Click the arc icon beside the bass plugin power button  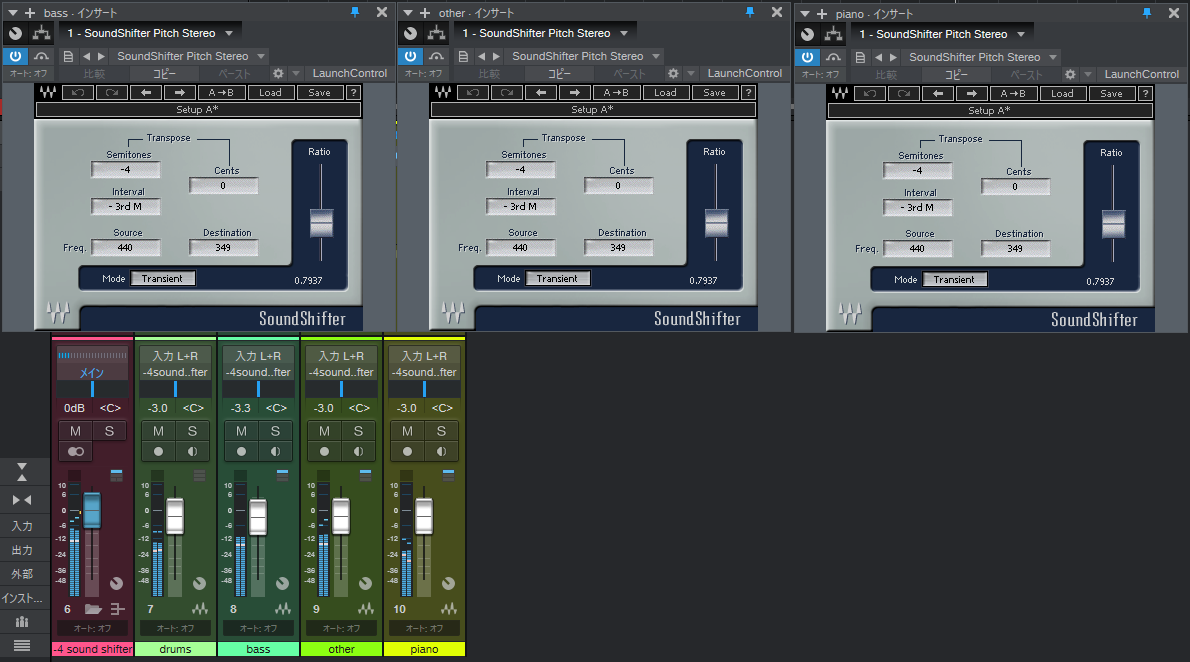41,56
